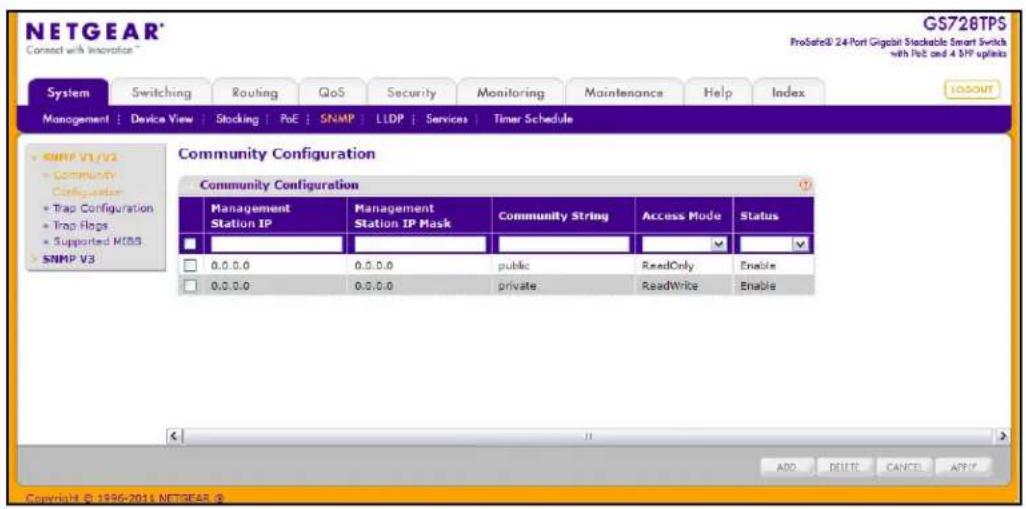Viewport: 1026px width, 509px height.
Task: Click the horizontal scrollbar thumb
Action: coord(590,434)
